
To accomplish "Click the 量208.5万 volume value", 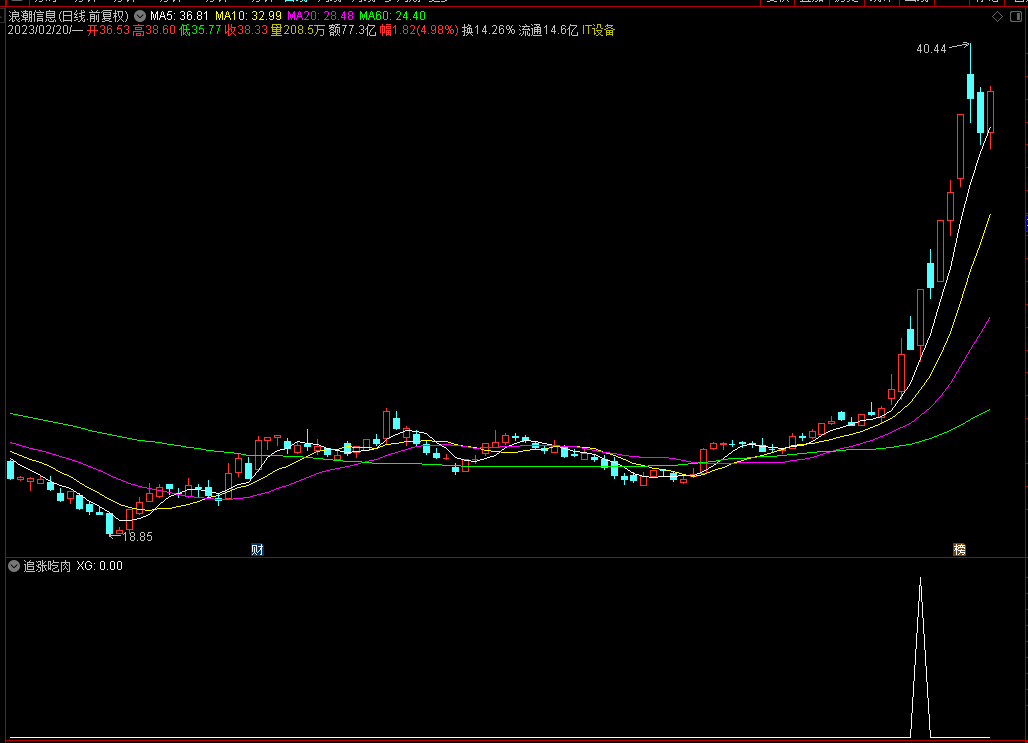I will pyautogui.click(x=298, y=30).
